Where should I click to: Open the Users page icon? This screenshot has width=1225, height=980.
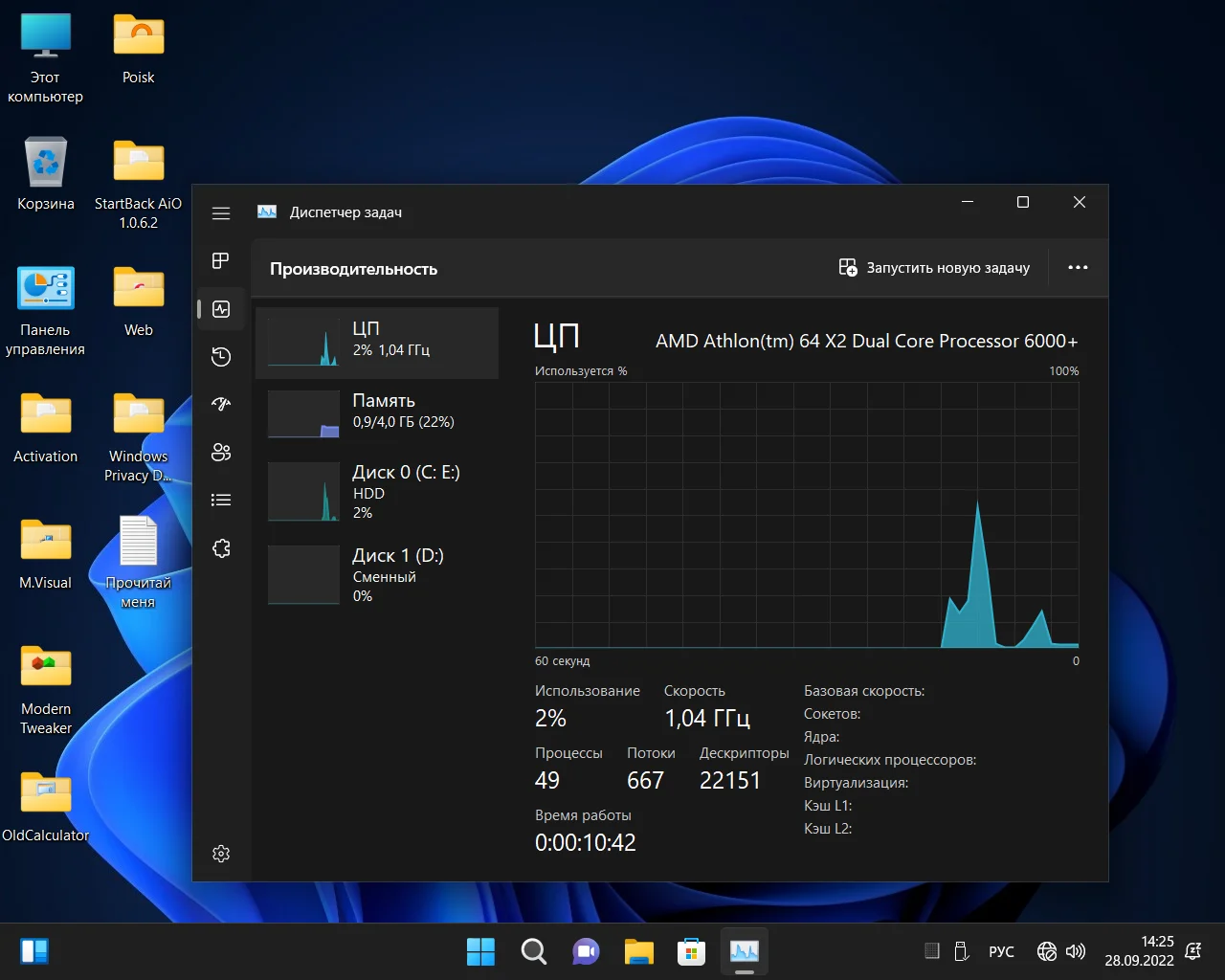tap(221, 453)
